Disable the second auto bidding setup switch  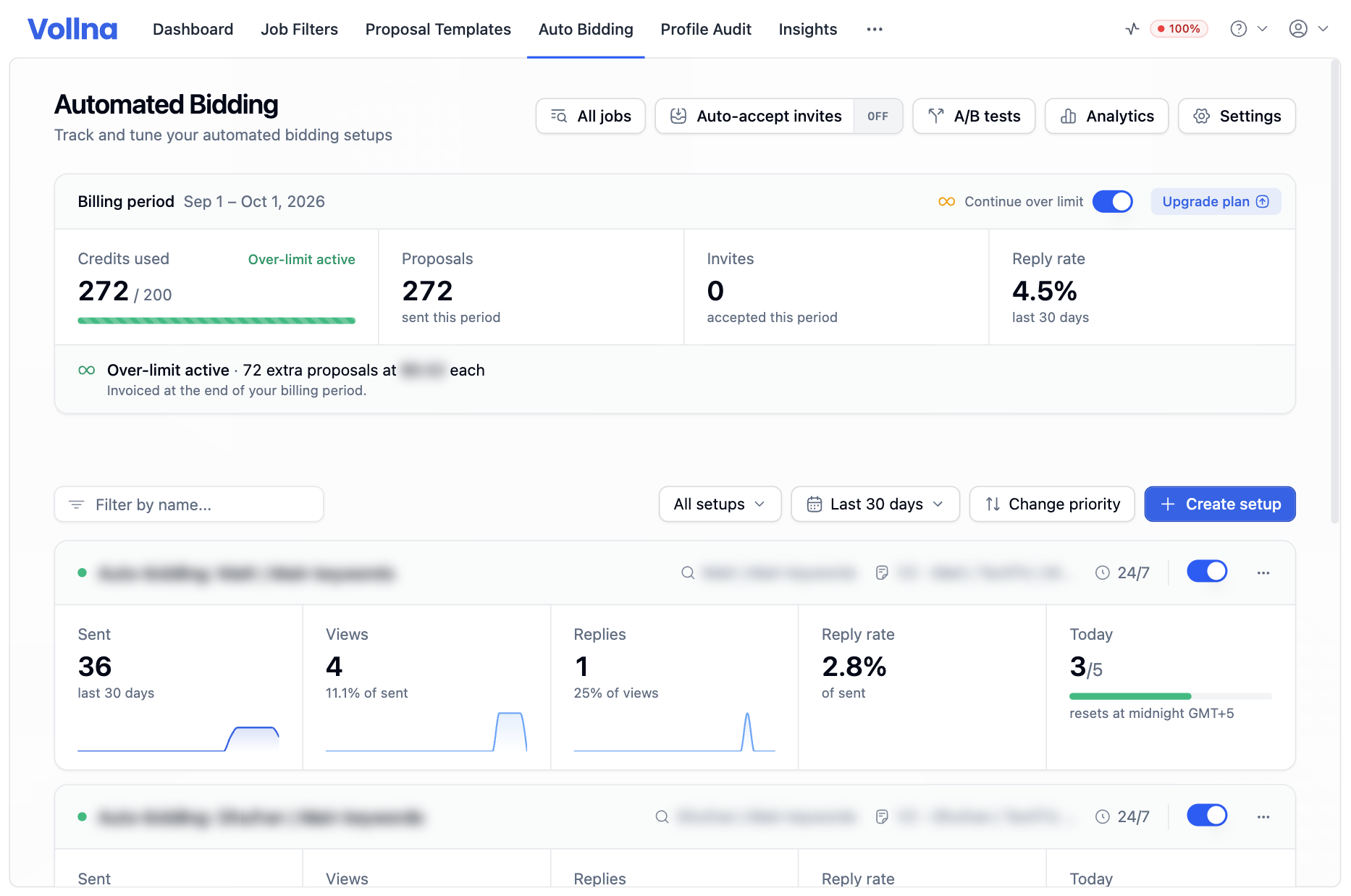pyautogui.click(x=1207, y=816)
